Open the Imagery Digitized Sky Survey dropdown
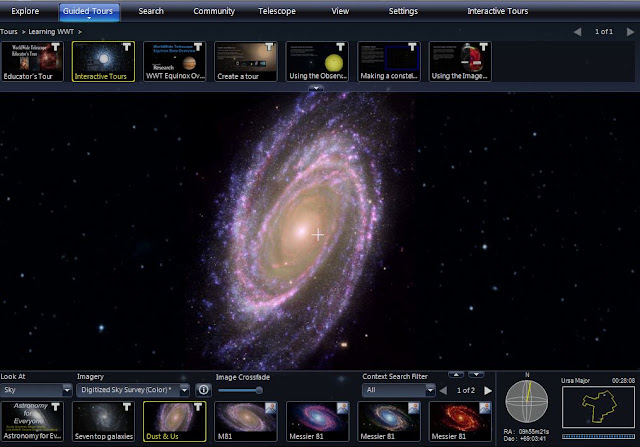The width and height of the screenshot is (640, 447). 133,390
